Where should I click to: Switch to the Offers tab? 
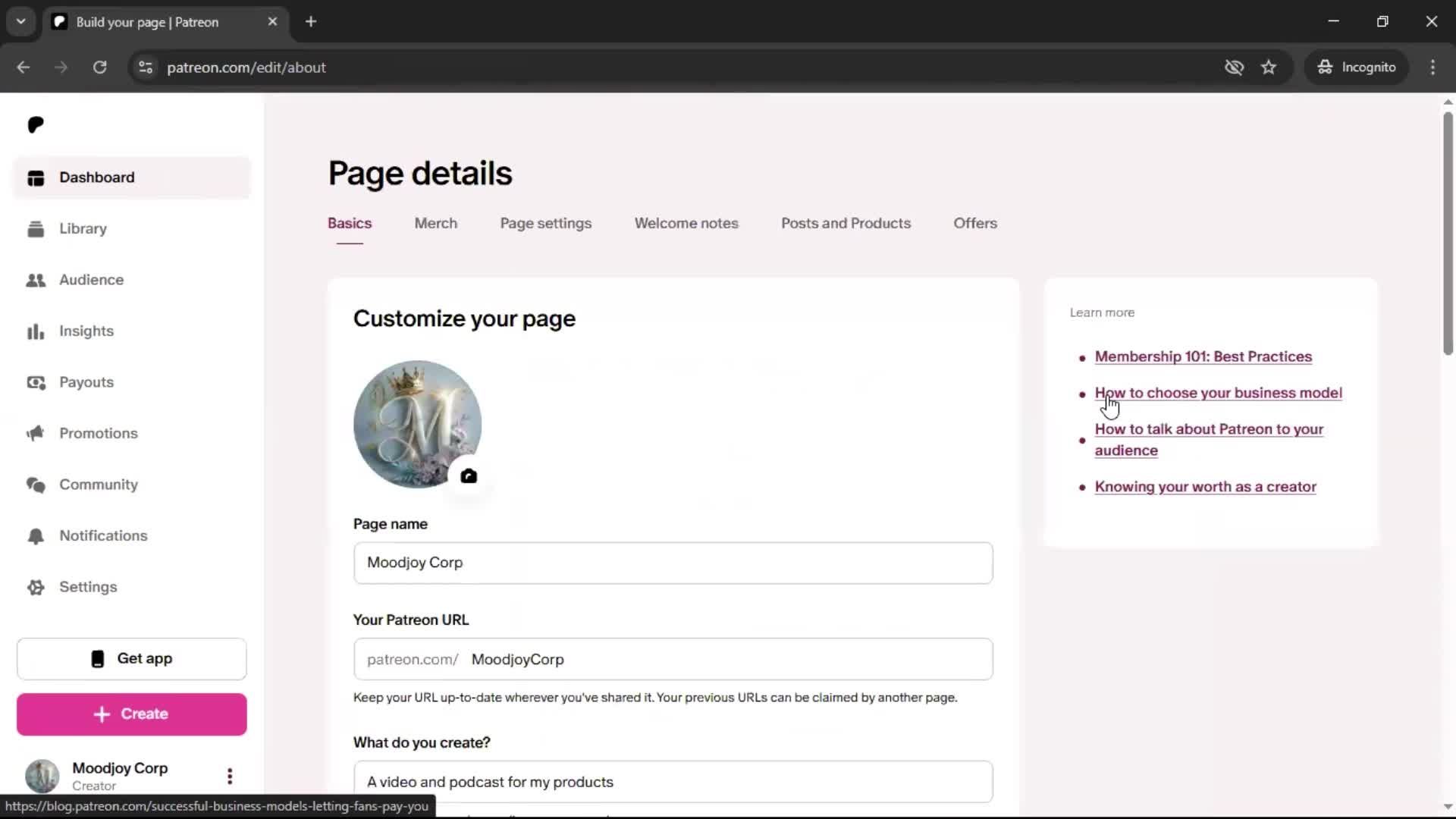tap(975, 224)
